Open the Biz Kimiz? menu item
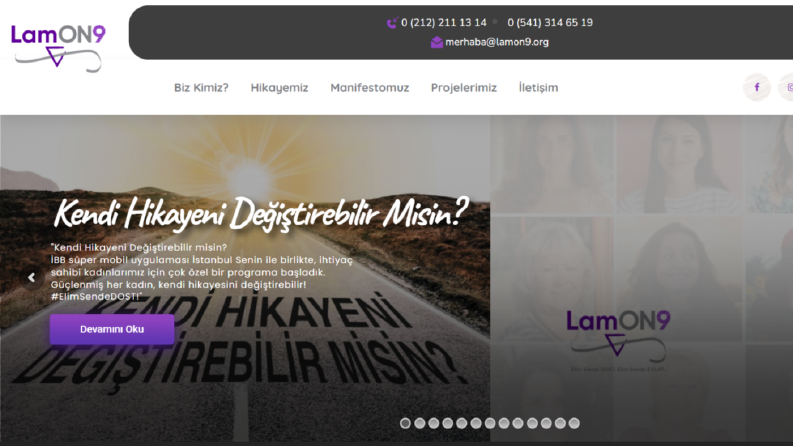 (x=201, y=87)
